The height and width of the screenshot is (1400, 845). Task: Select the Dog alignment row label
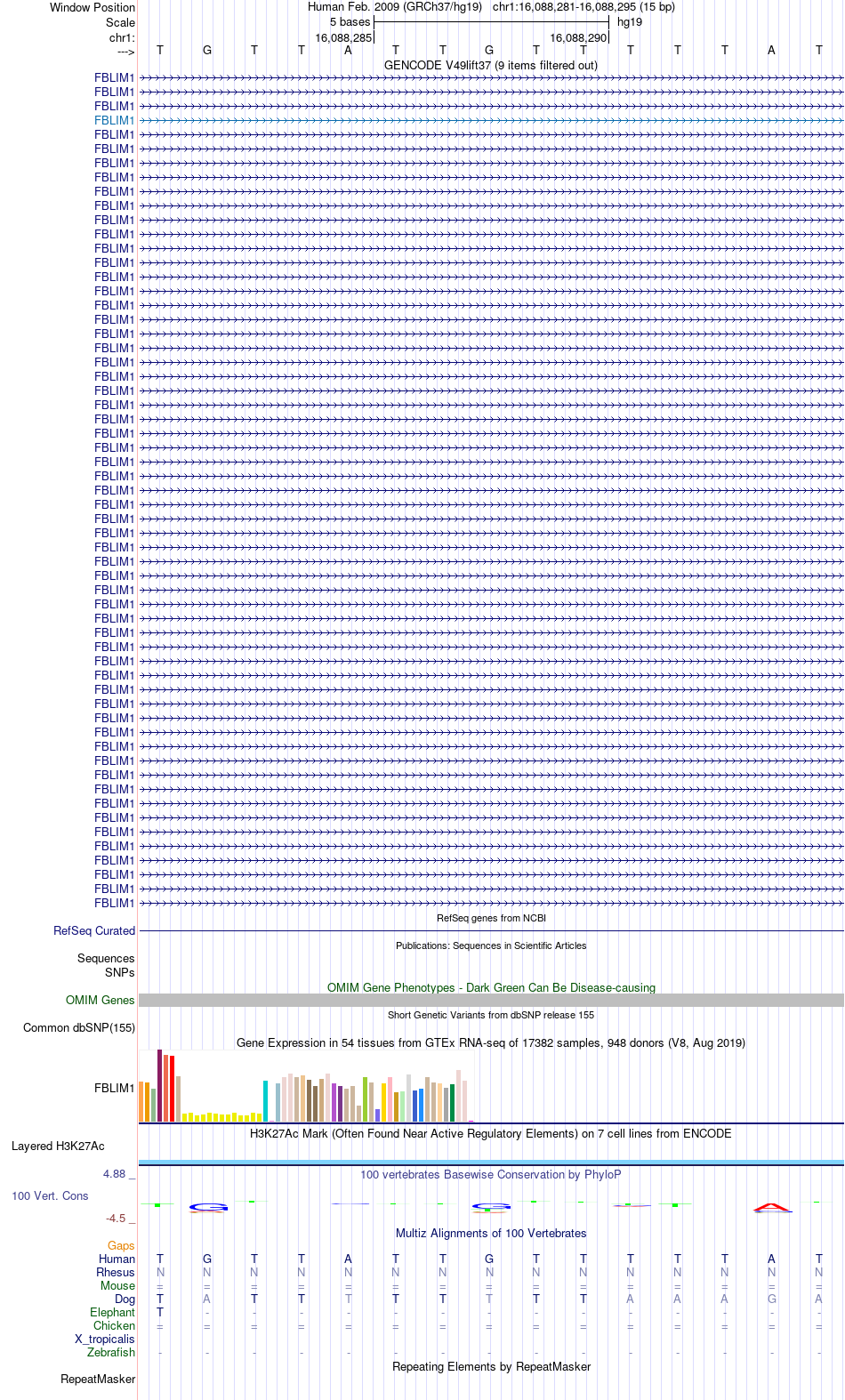tap(125, 1299)
